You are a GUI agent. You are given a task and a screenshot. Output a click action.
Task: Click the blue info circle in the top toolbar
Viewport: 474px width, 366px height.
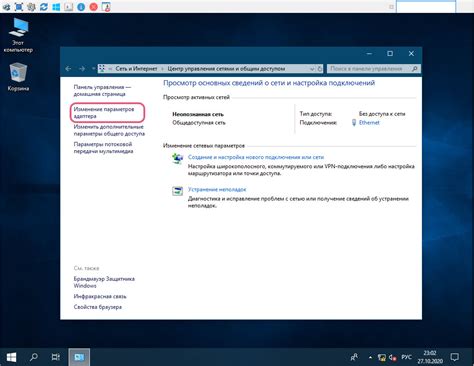coord(81,7)
